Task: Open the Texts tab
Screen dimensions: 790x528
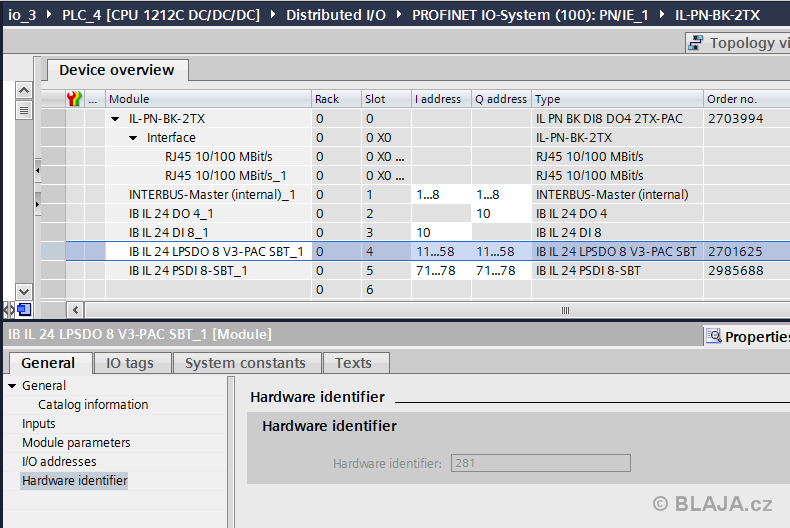Action: 354,363
